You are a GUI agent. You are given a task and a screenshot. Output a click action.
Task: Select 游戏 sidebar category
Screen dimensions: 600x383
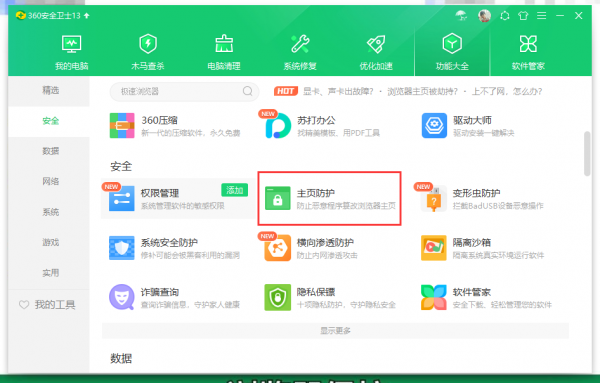[x=50, y=242]
